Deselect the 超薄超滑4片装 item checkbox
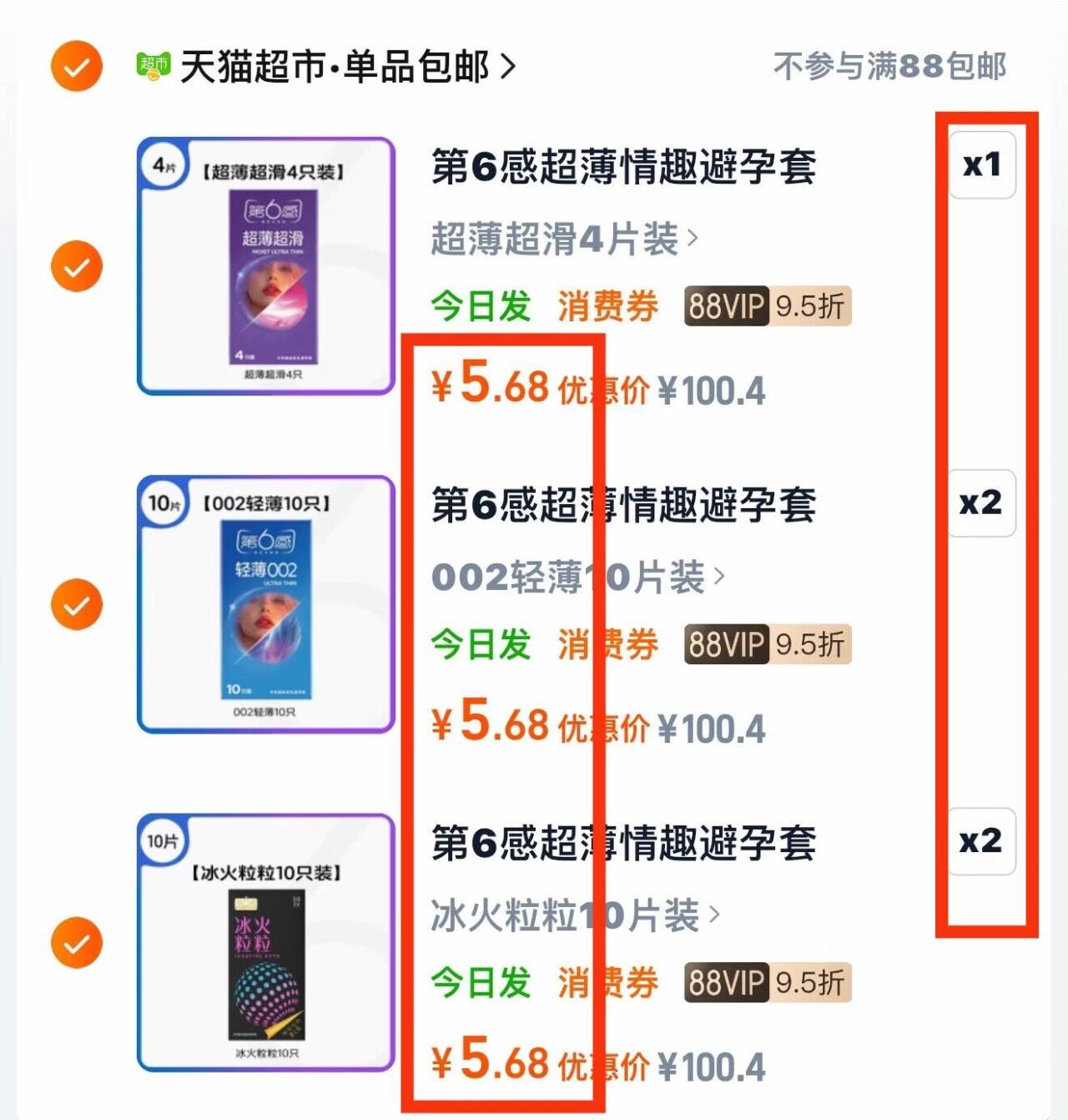The height and width of the screenshot is (1120, 1068). [x=76, y=266]
